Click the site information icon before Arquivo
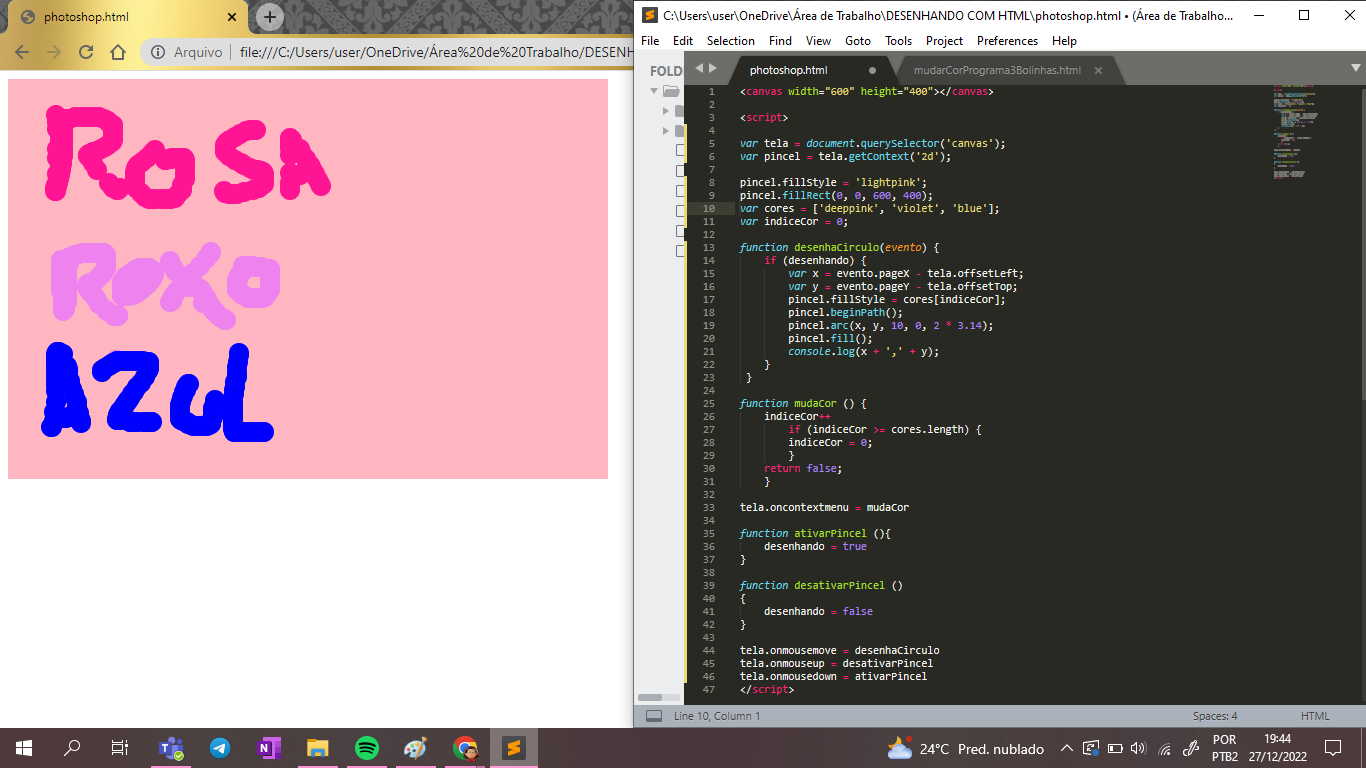The image size is (1366, 768). [x=158, y=52]
